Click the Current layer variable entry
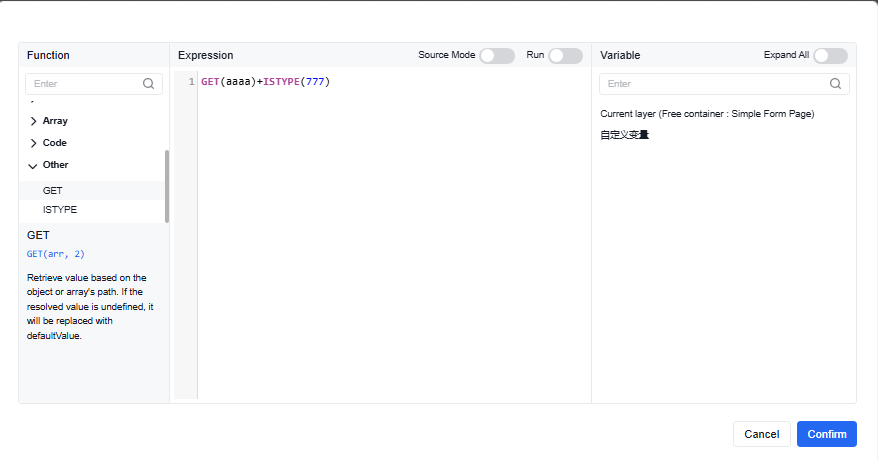The width and height of the screenshot is (878, 461). coord(707,114)
